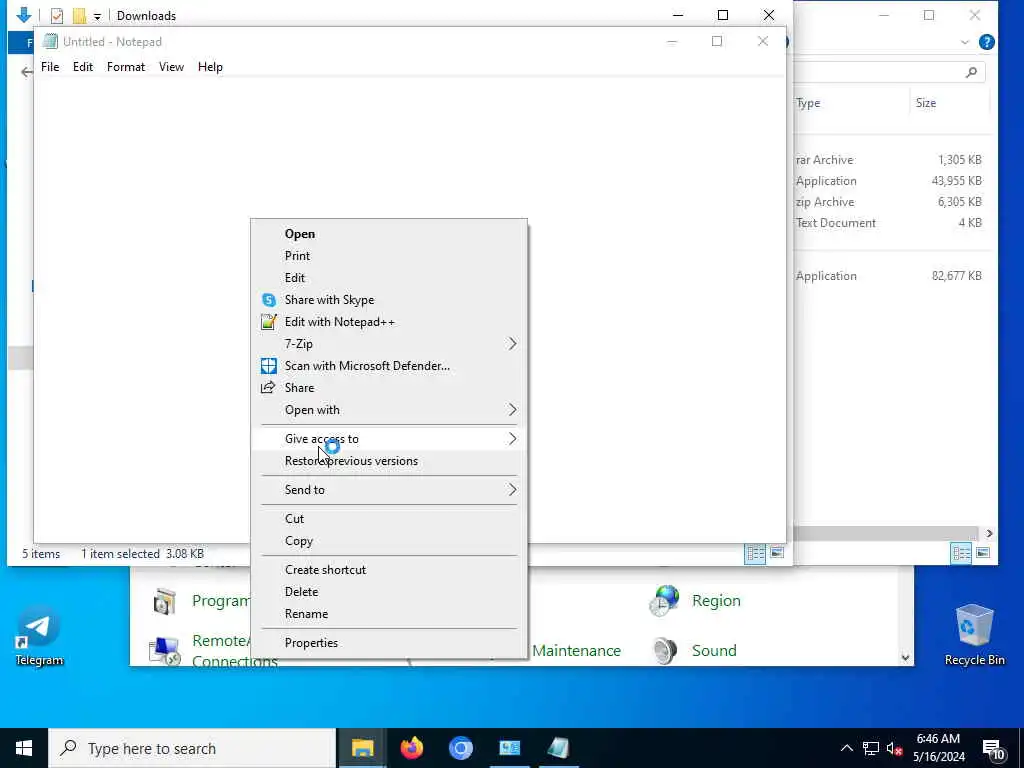The width and height of the screenshot is (1024, 768).
Task: Click the blue help question mark icon
Action: pos(986,42)
